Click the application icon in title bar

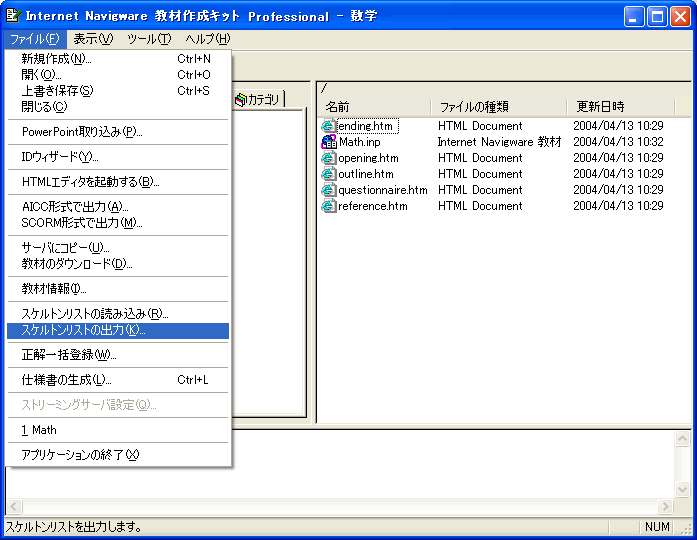pos(13,16)
